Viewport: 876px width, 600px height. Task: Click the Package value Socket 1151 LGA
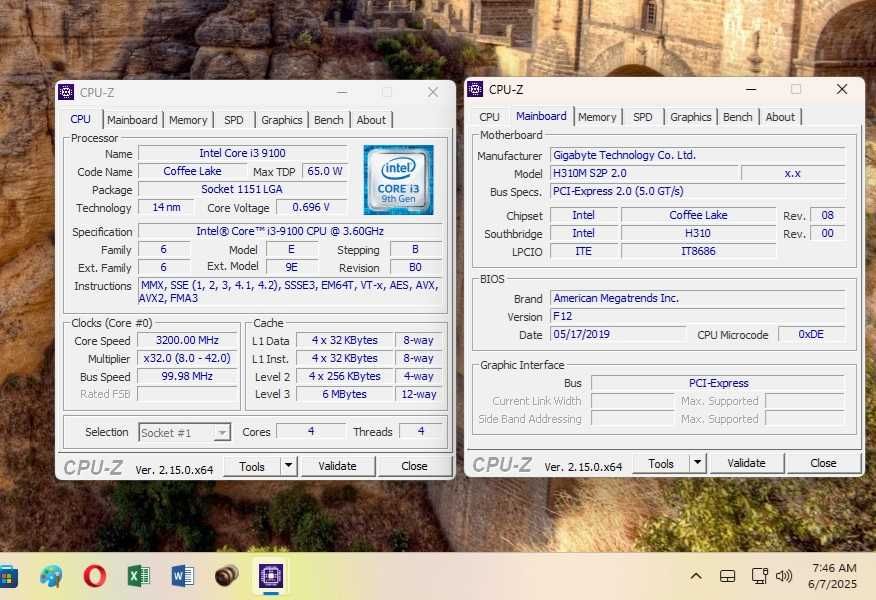point(242,189)
